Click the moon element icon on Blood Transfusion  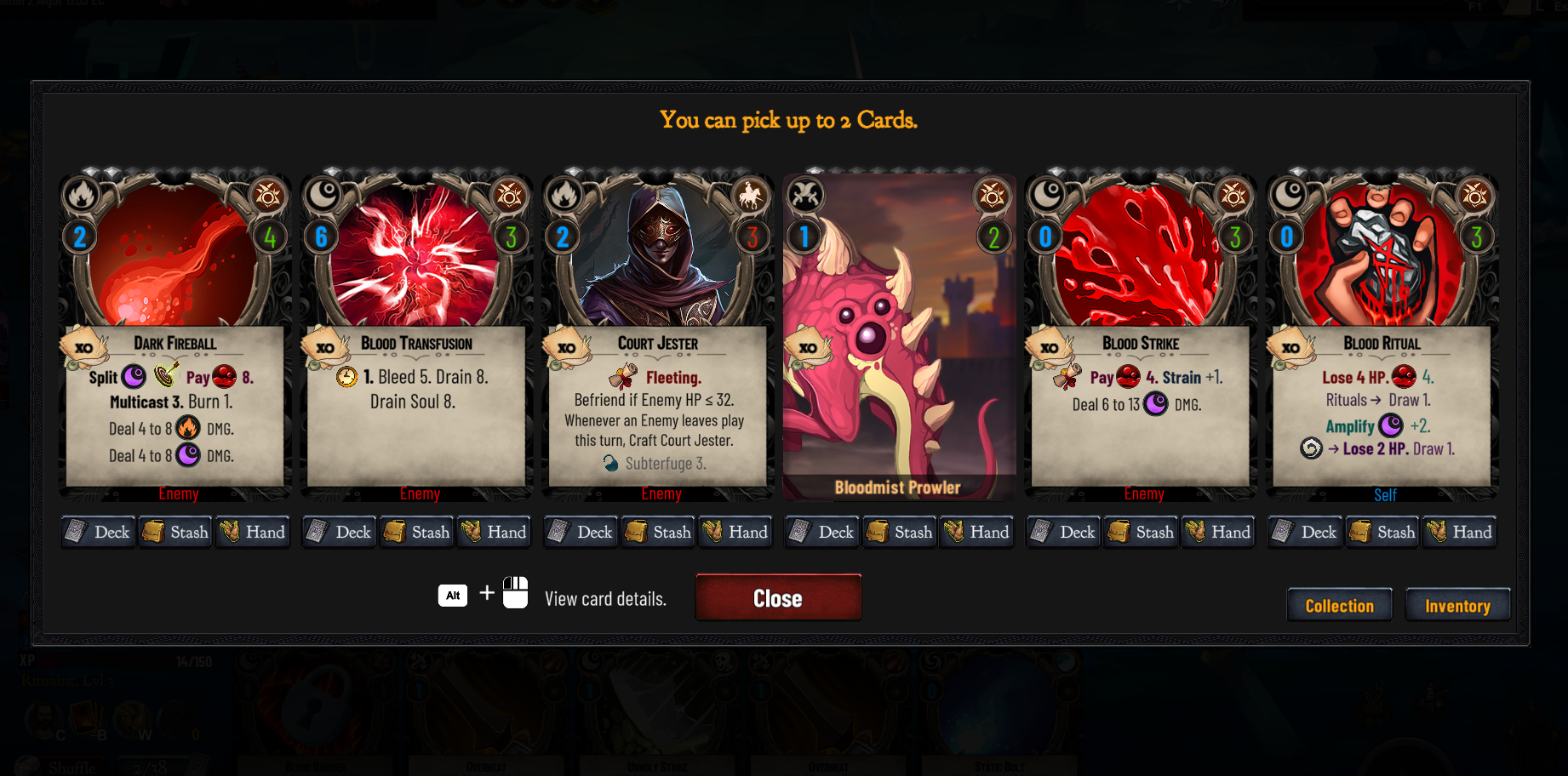pos(323,196)
